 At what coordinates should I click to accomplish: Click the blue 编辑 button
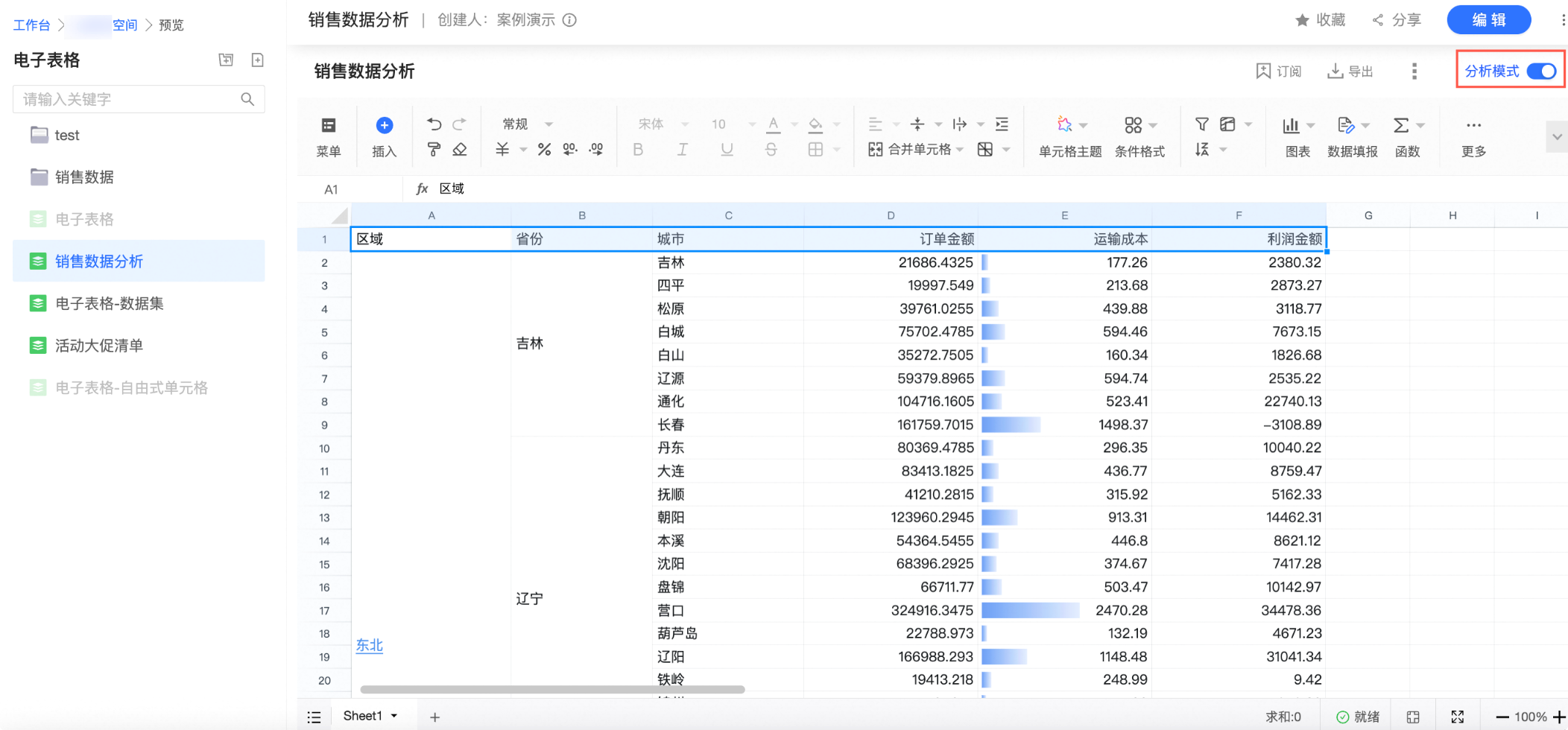pyautogui.click(x=1489, y=20)
